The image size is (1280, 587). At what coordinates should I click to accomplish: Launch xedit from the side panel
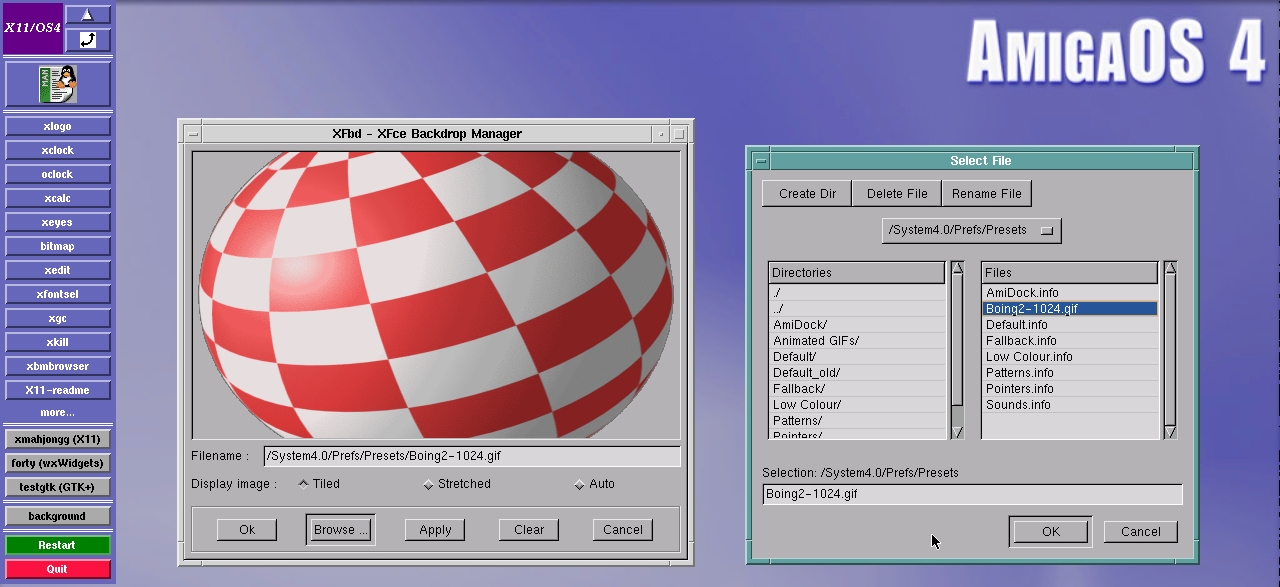click(x=57, y=271)
